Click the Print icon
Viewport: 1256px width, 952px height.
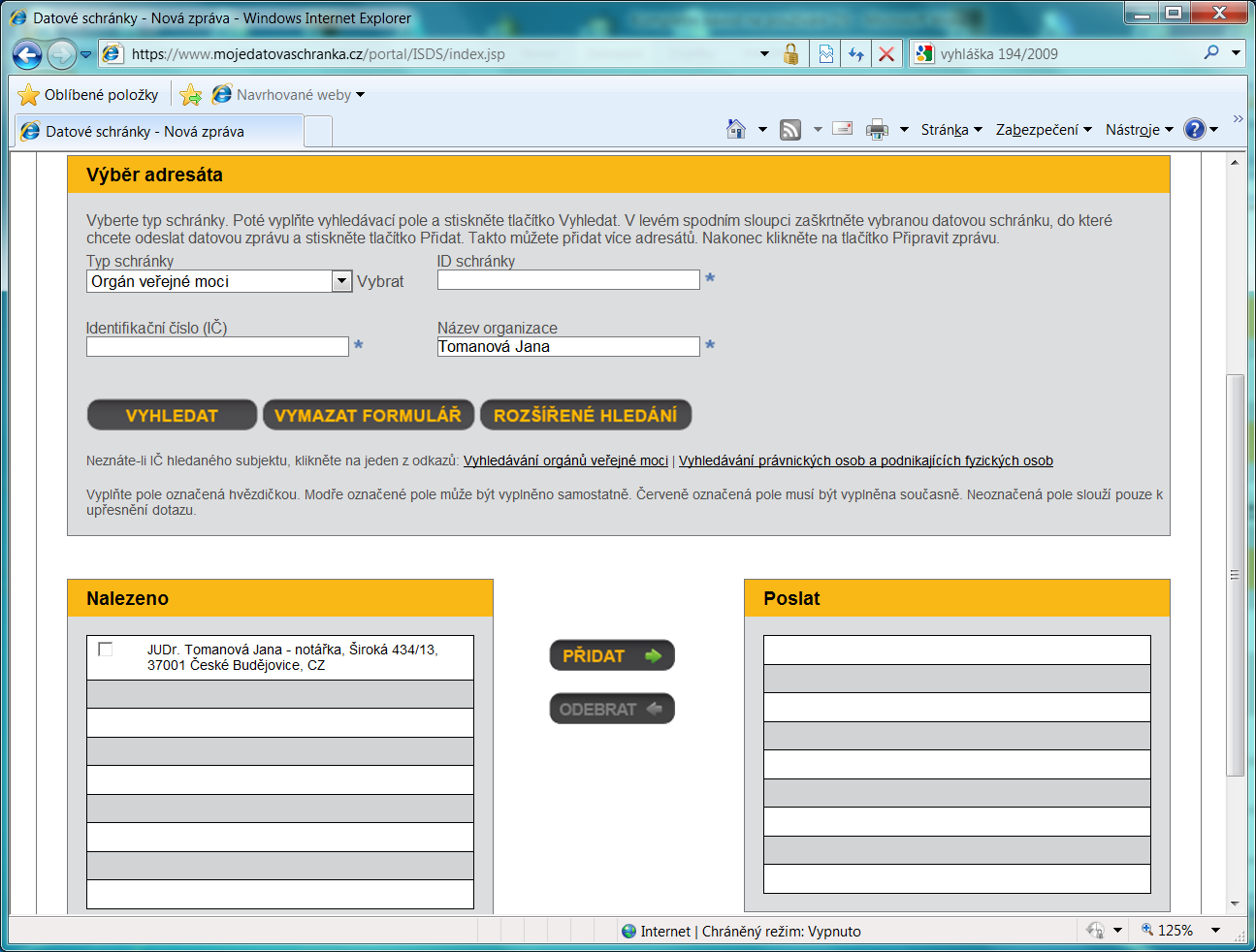tap(877, 129)
